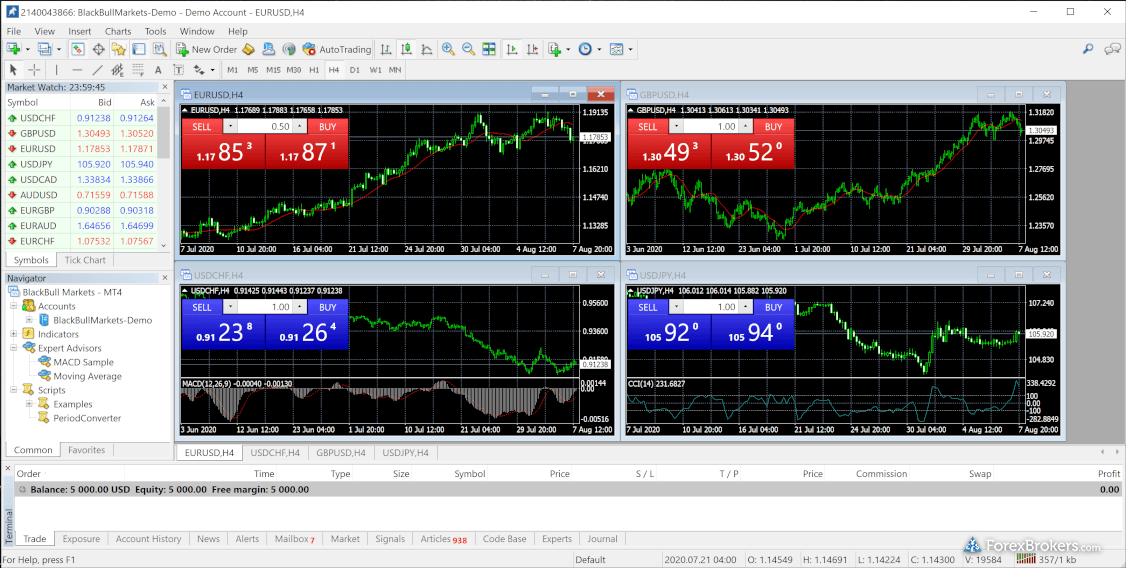Open the Profiles icon in the toolbar
1126x568 pixels.
click(45, 49)
